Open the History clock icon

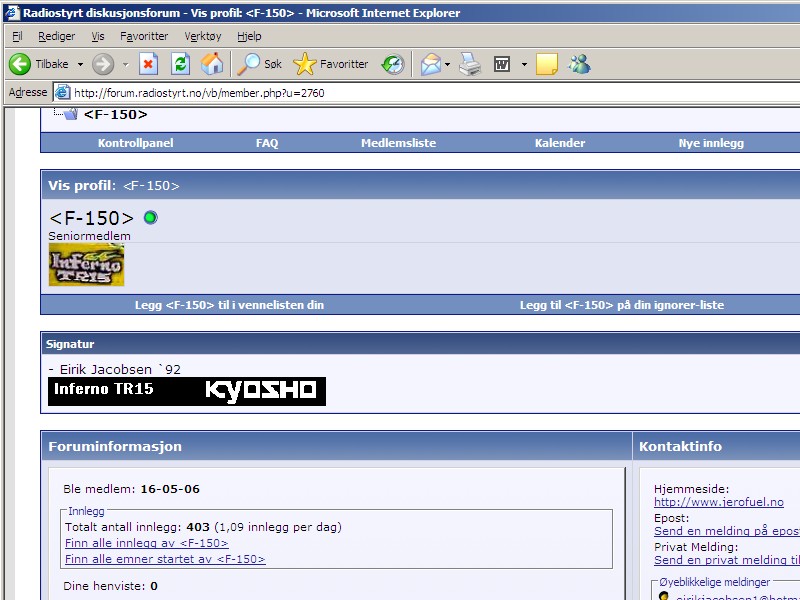(x=393, y=64)
